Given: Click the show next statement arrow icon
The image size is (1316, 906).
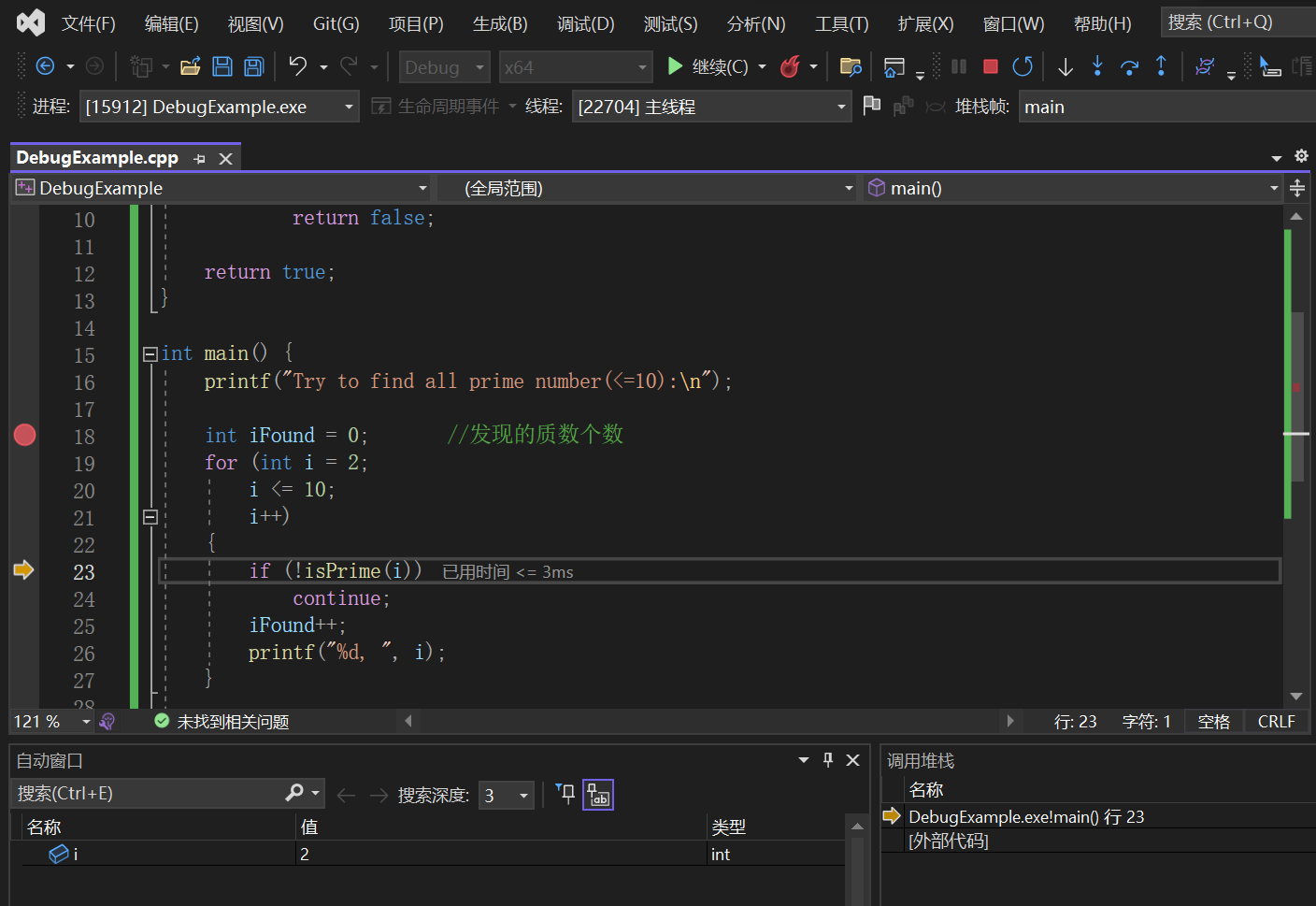Looking at the screenshot, I should 1066,66.
